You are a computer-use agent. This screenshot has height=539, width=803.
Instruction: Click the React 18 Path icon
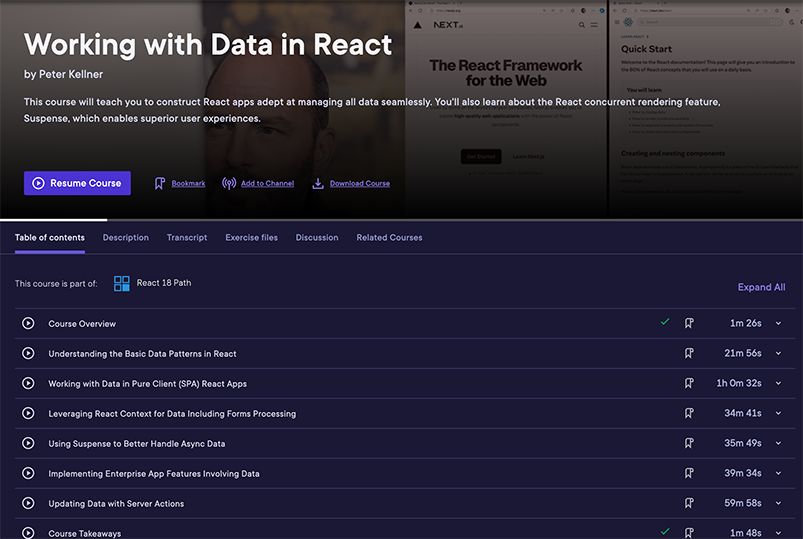click(122, 283)
